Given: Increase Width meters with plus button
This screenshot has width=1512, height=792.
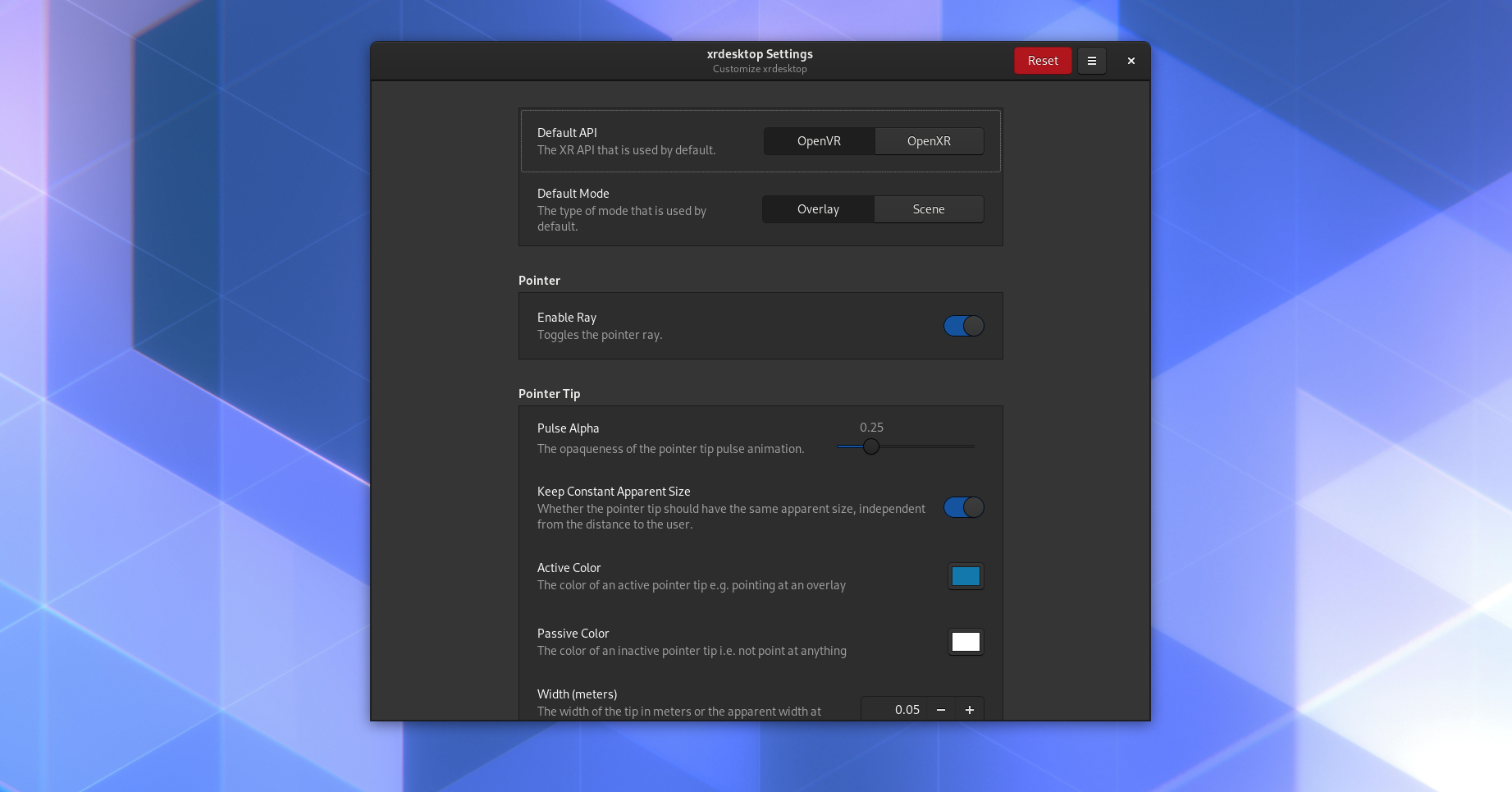Looking at the screenshot, I should (x=969, y=710).
